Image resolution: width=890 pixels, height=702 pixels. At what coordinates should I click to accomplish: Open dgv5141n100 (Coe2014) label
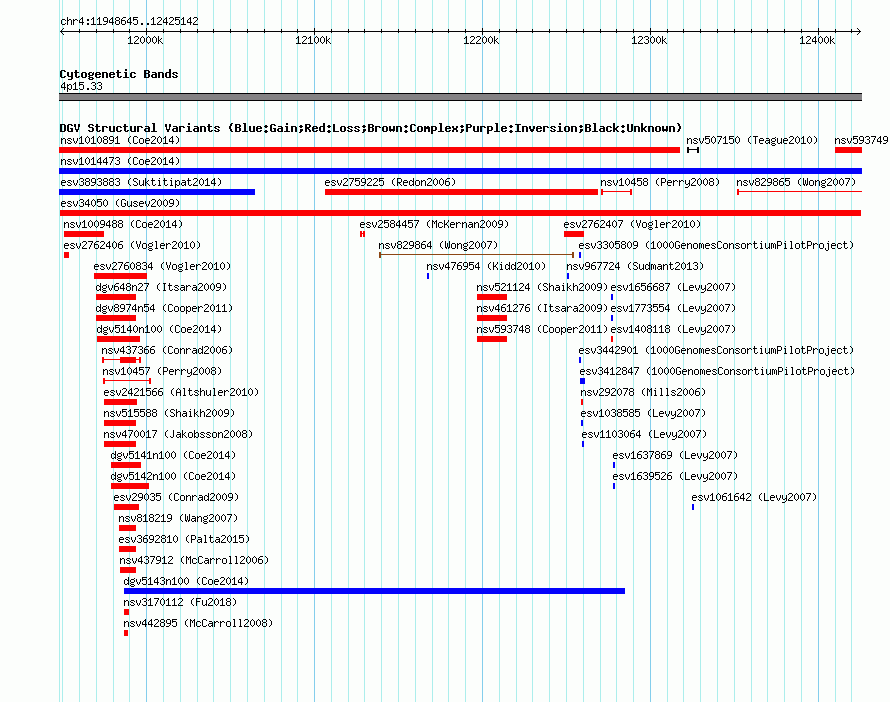[173, 455]
